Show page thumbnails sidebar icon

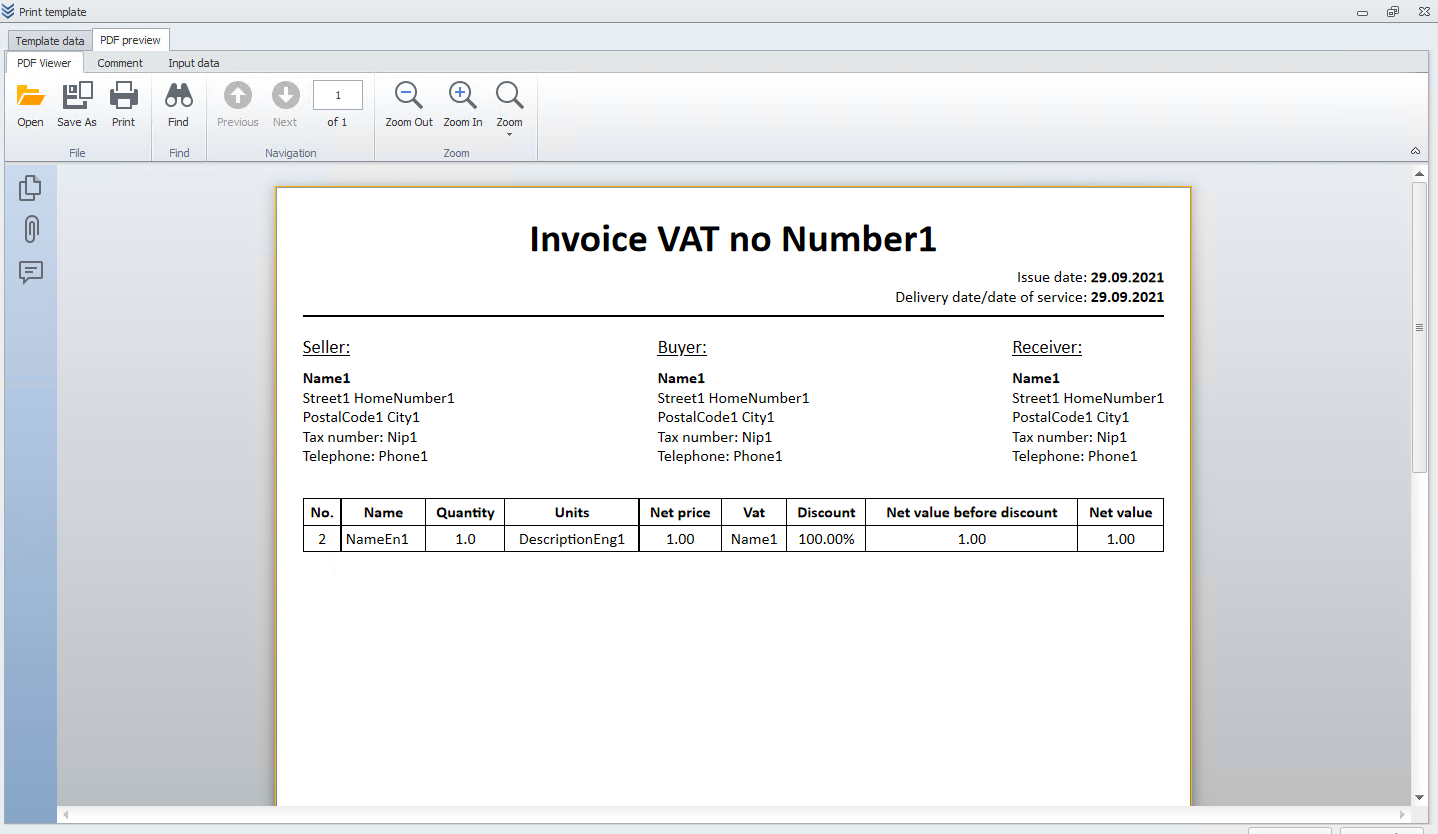31,187
